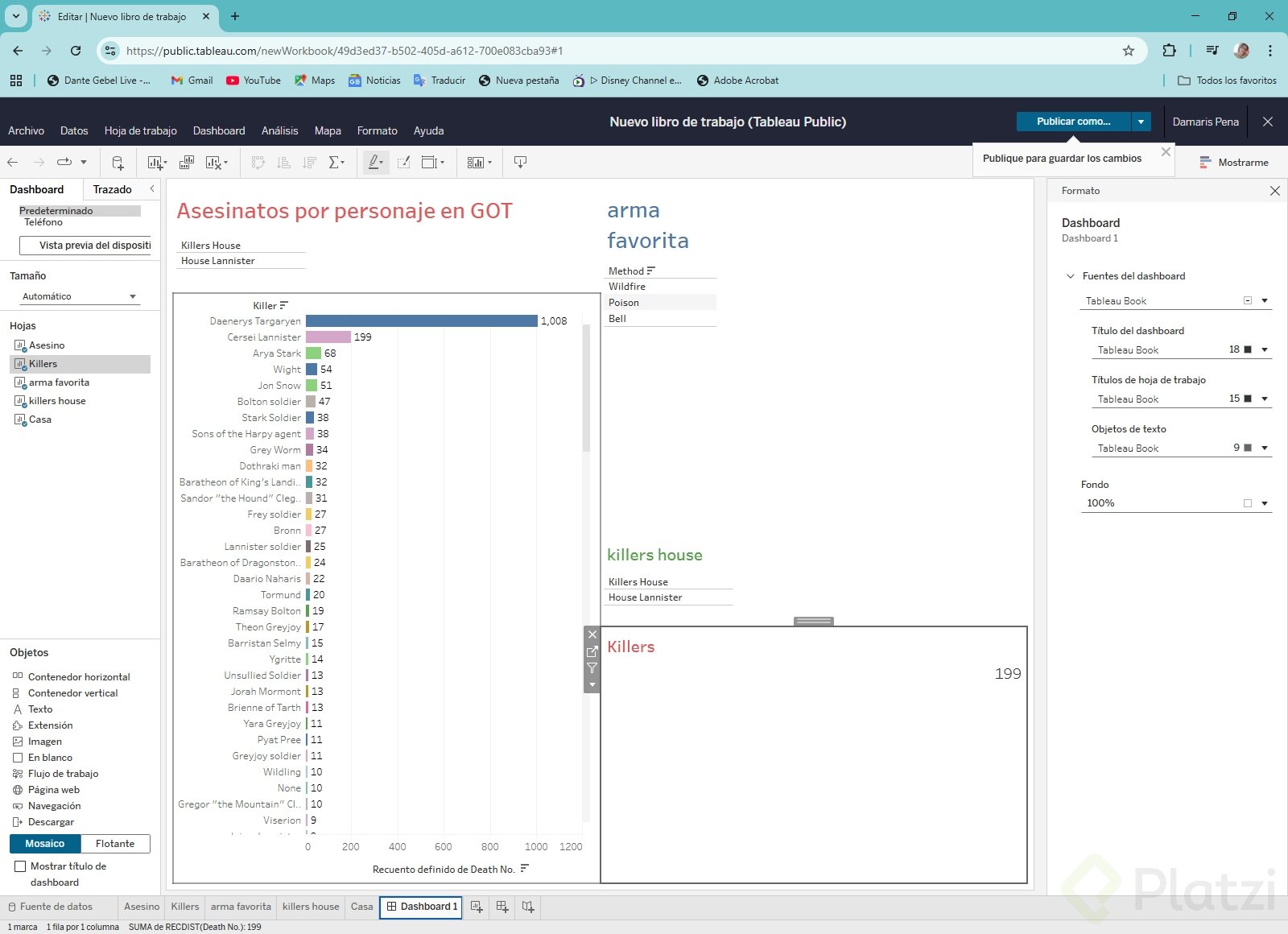Open the Hoja de trabajo menu
The image size is (1288, 934).
(141, 130)
